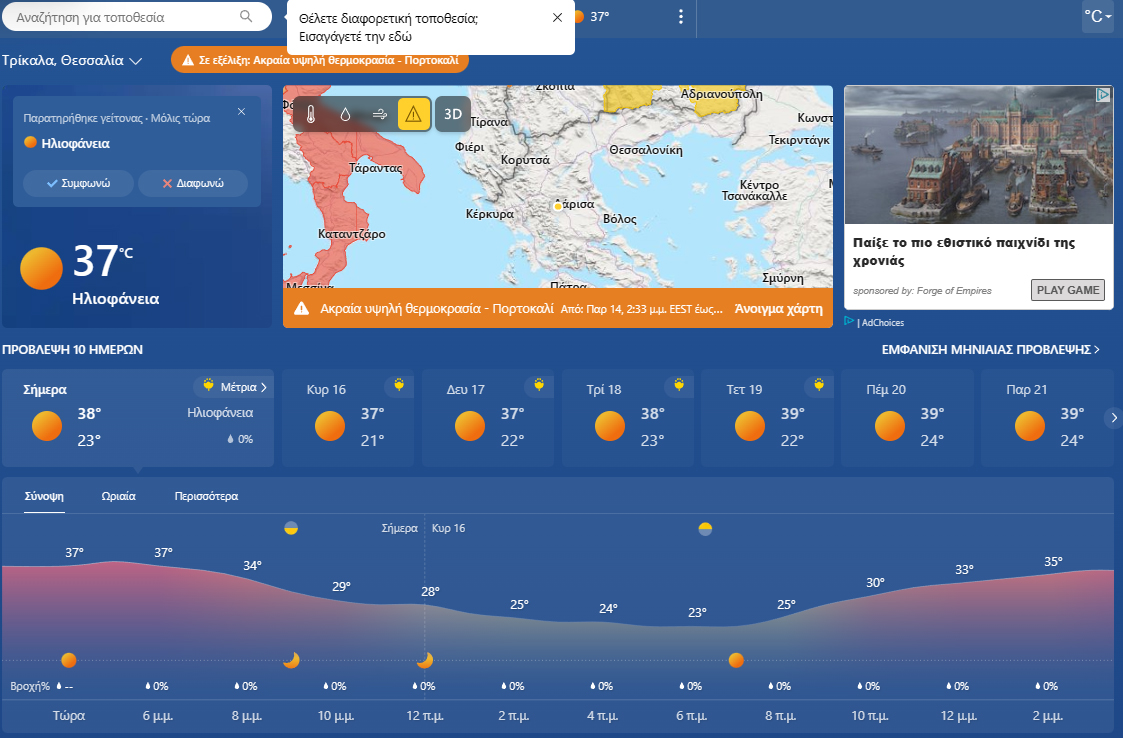Open the three-dot more options menu
This screenshot has height=738, width=1123.
(681, 17)
